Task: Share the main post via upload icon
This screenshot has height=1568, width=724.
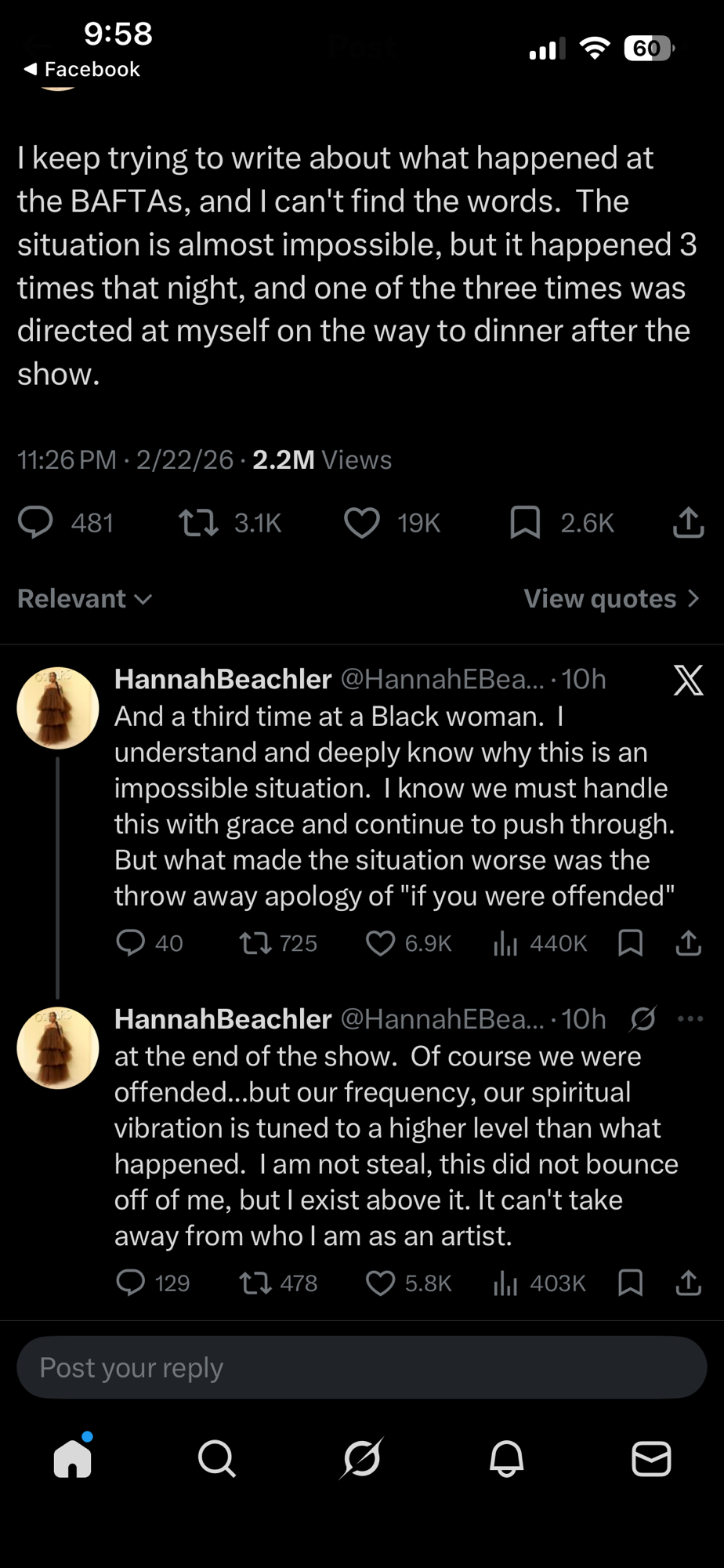Action: tap(688, 523)
